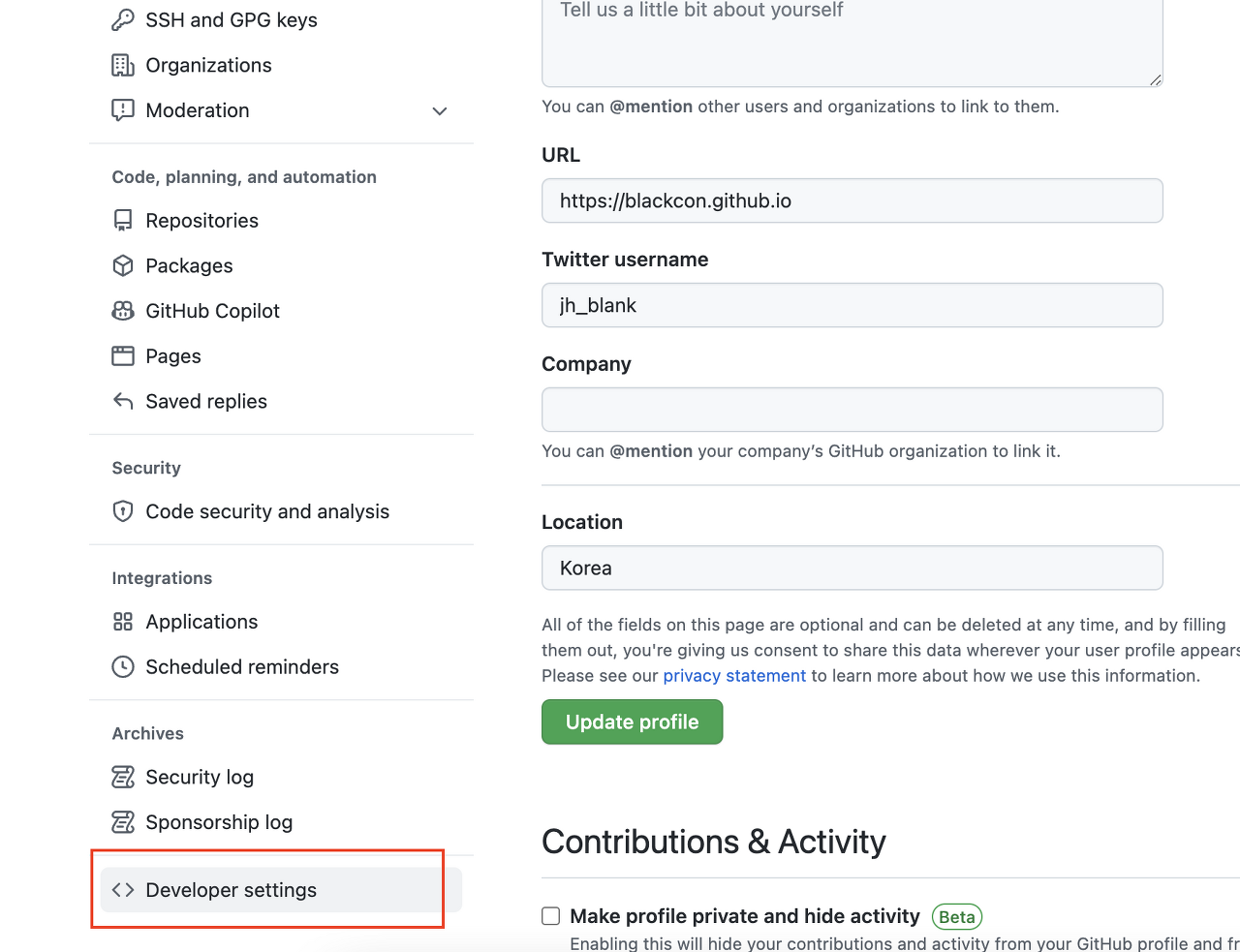
Task: Click the Scheduled reminders clock icon
Action: coord(122,666)
